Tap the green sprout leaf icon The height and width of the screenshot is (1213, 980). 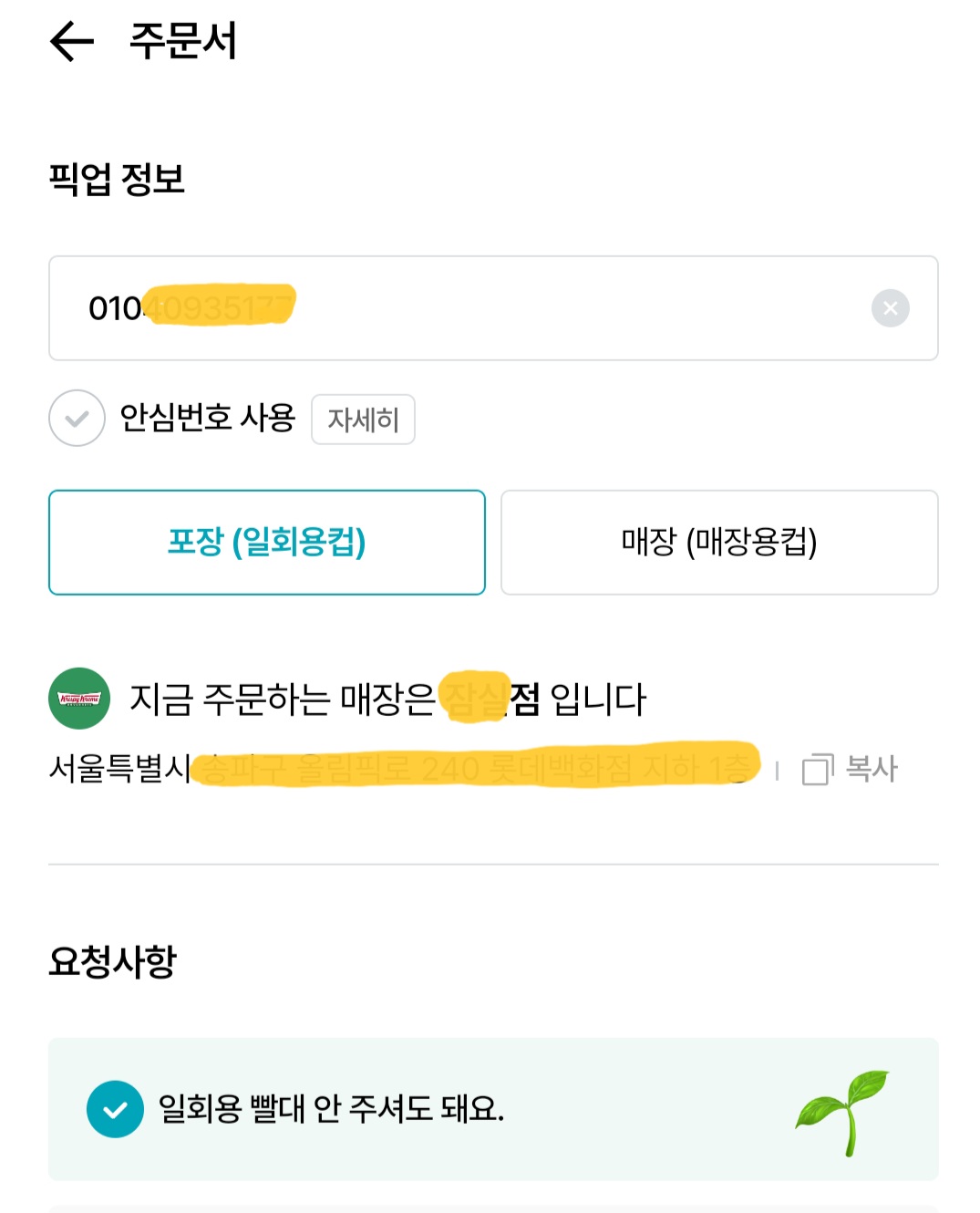[x=842, y=1112]
